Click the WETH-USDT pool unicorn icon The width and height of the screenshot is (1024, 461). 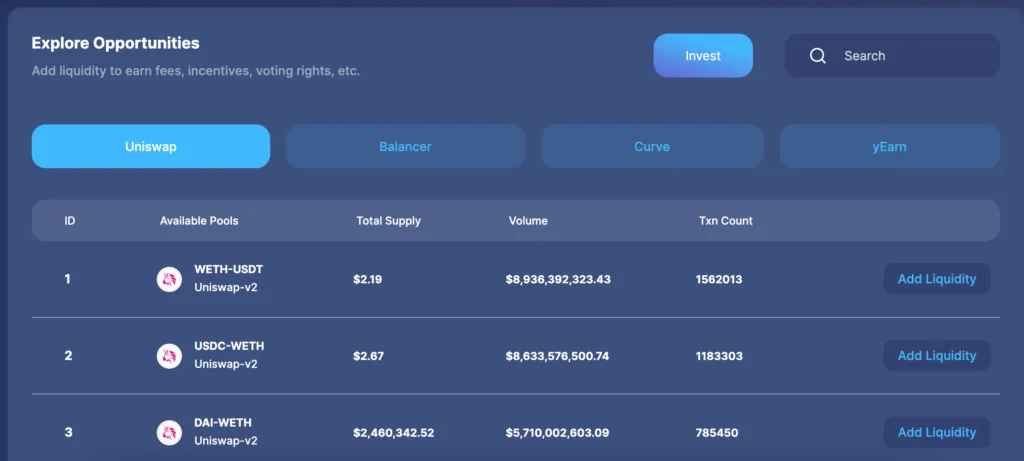[169, 279]
